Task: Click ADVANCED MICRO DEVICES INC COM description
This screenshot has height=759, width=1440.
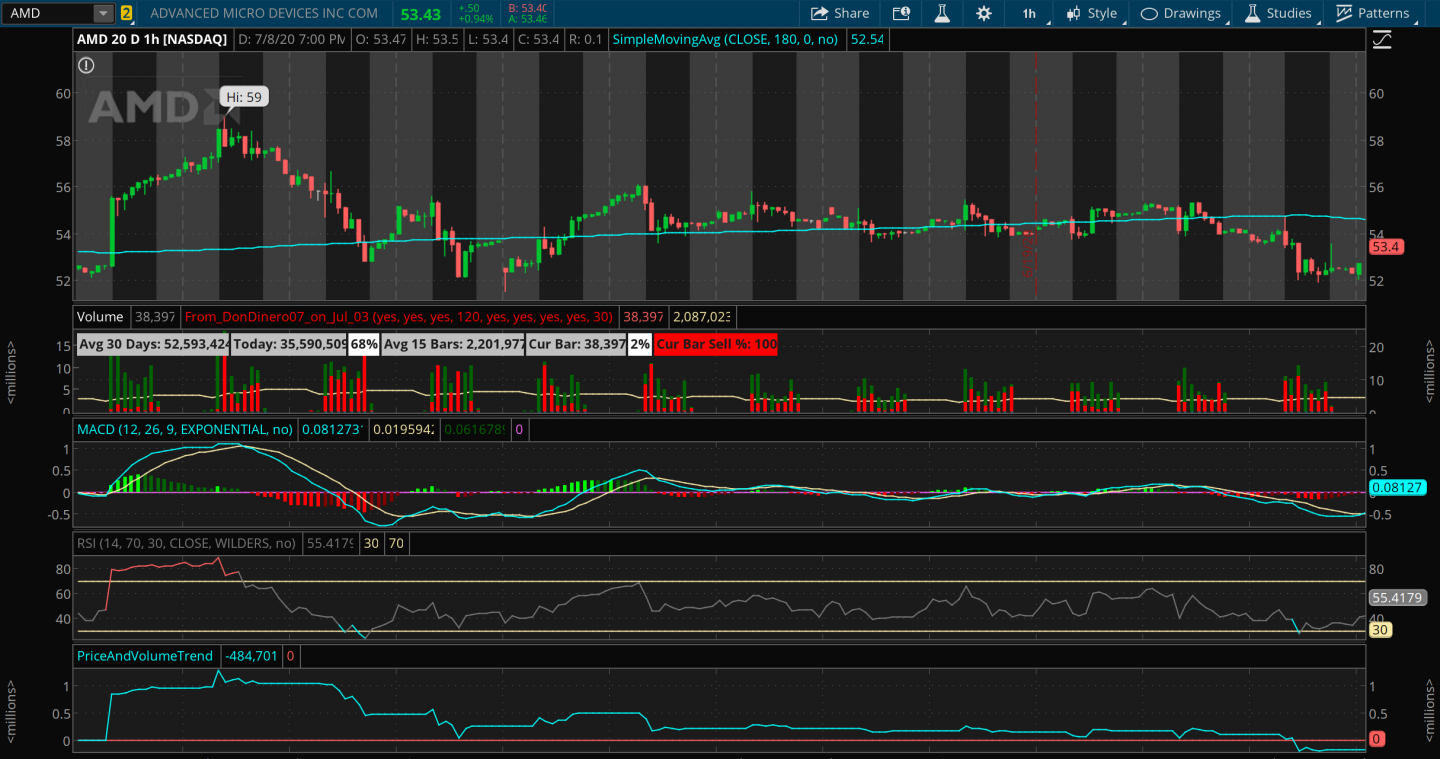Action: [x=264, y=13]
